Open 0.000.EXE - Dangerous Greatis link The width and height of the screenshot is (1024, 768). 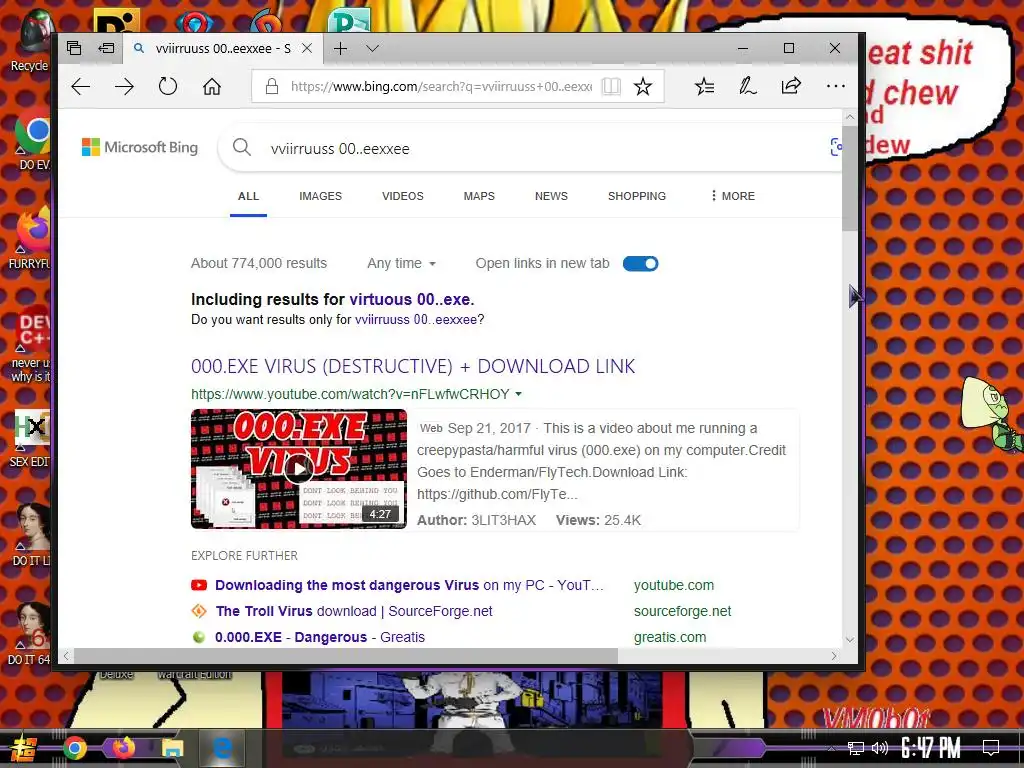tap(320, 637)
